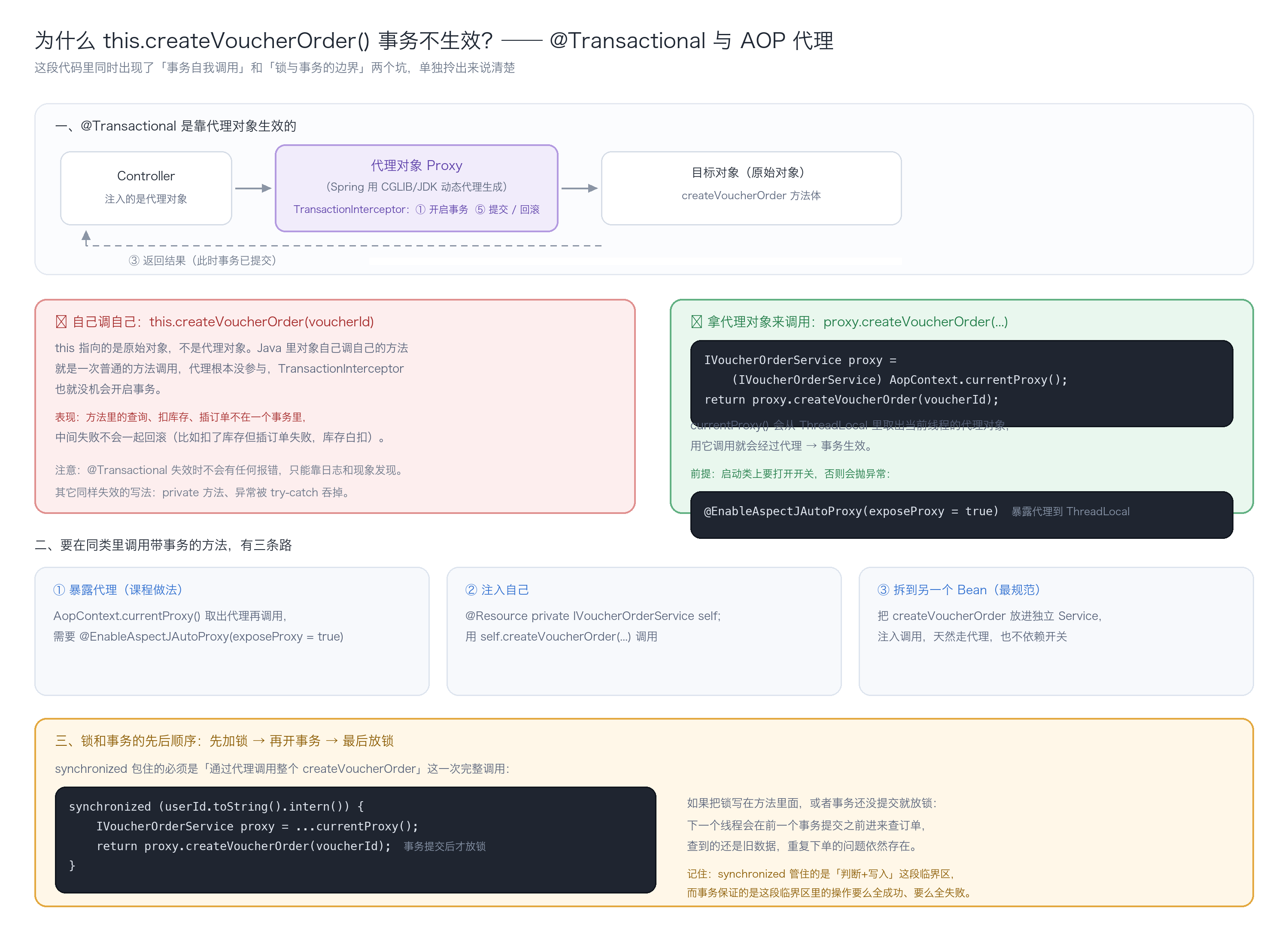Click the TransactionInterceptor line in the Proxy box
The height and width of the screenshot is (936, 1288).
pyautogui.click(x=416, y=210)
